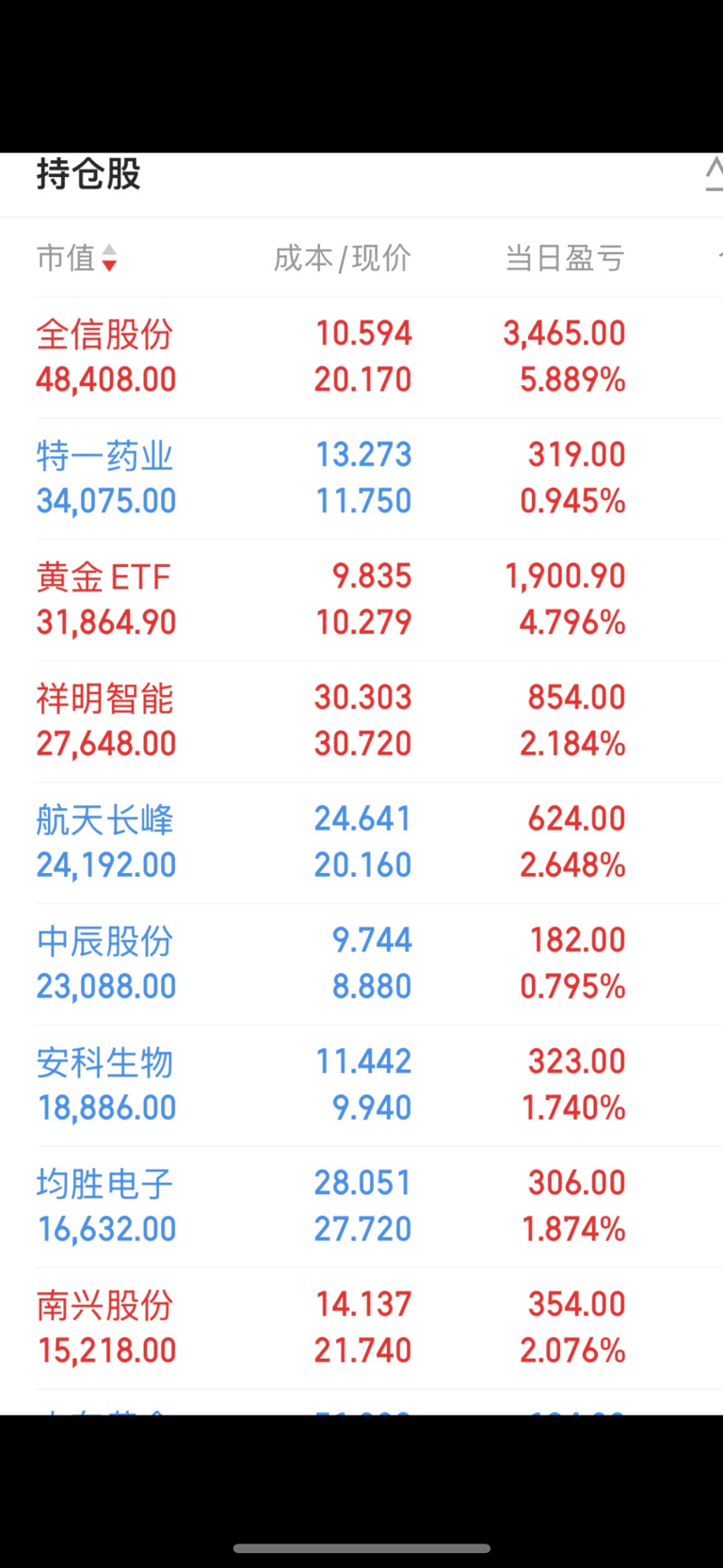This screenshot has width=724, height=1568.
Task: Sort by the 市值 column header
Action: pyautogui.click(x=66, y=258)
